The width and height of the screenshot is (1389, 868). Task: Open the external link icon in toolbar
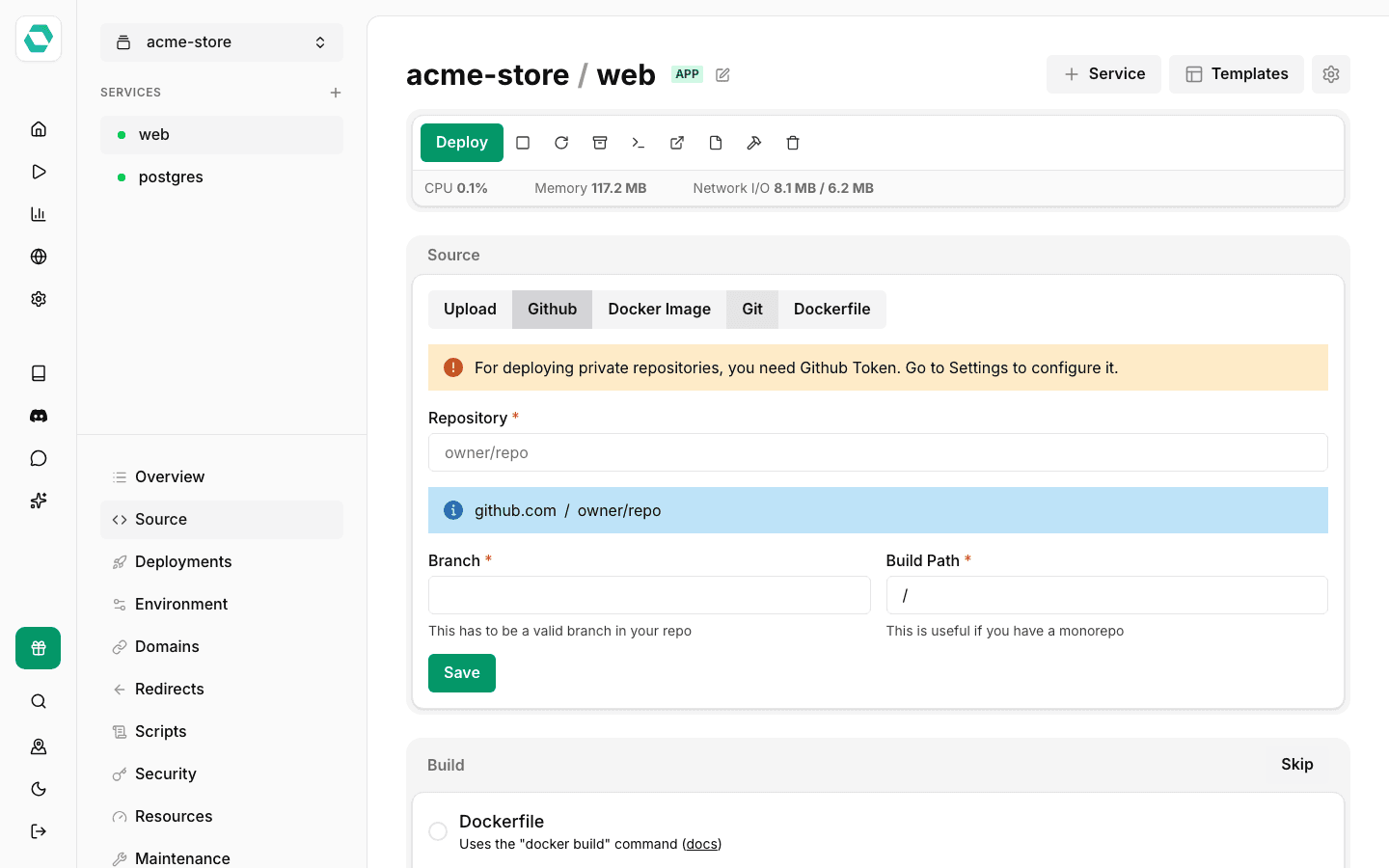(677, 143)
